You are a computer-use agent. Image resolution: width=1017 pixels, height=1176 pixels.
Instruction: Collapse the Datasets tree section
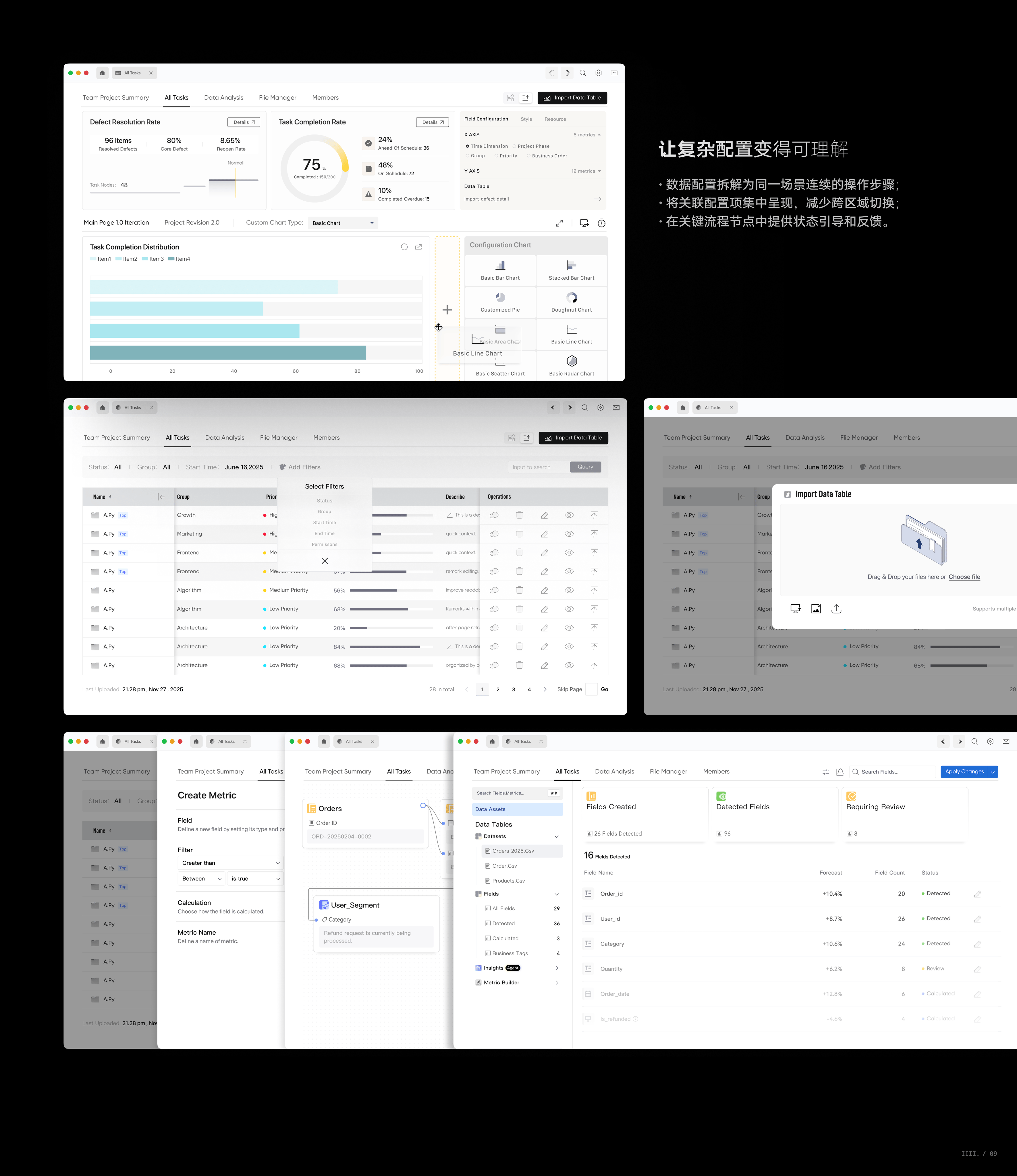(557, 837)
